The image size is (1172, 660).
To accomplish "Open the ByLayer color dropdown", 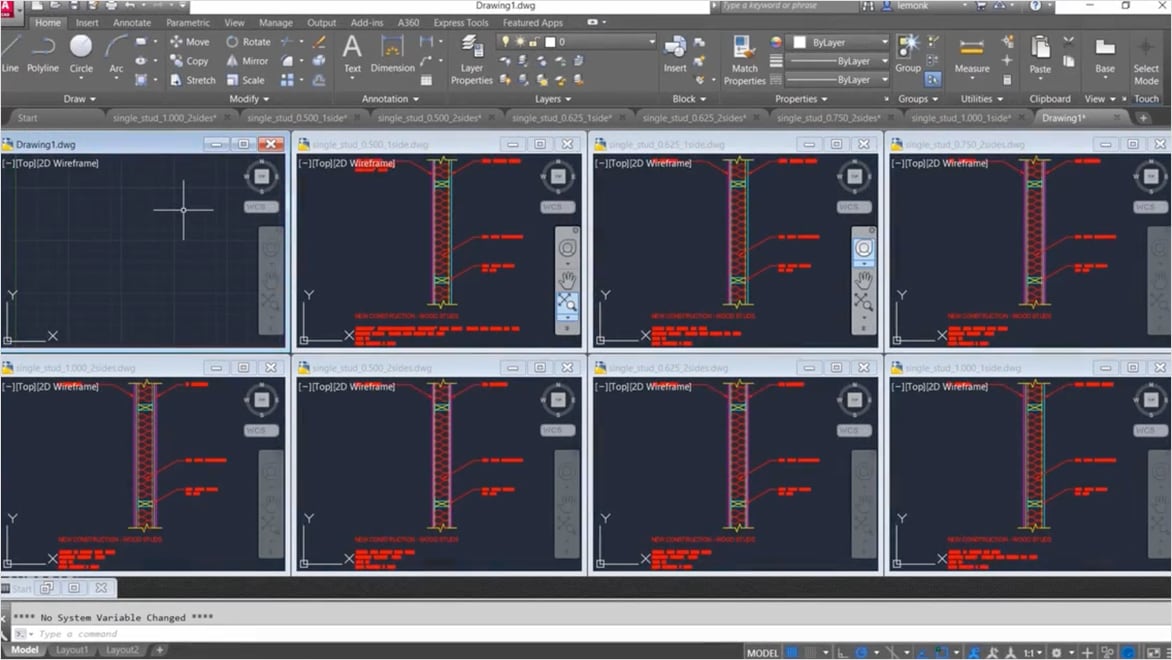I will [x=838, y=42].
